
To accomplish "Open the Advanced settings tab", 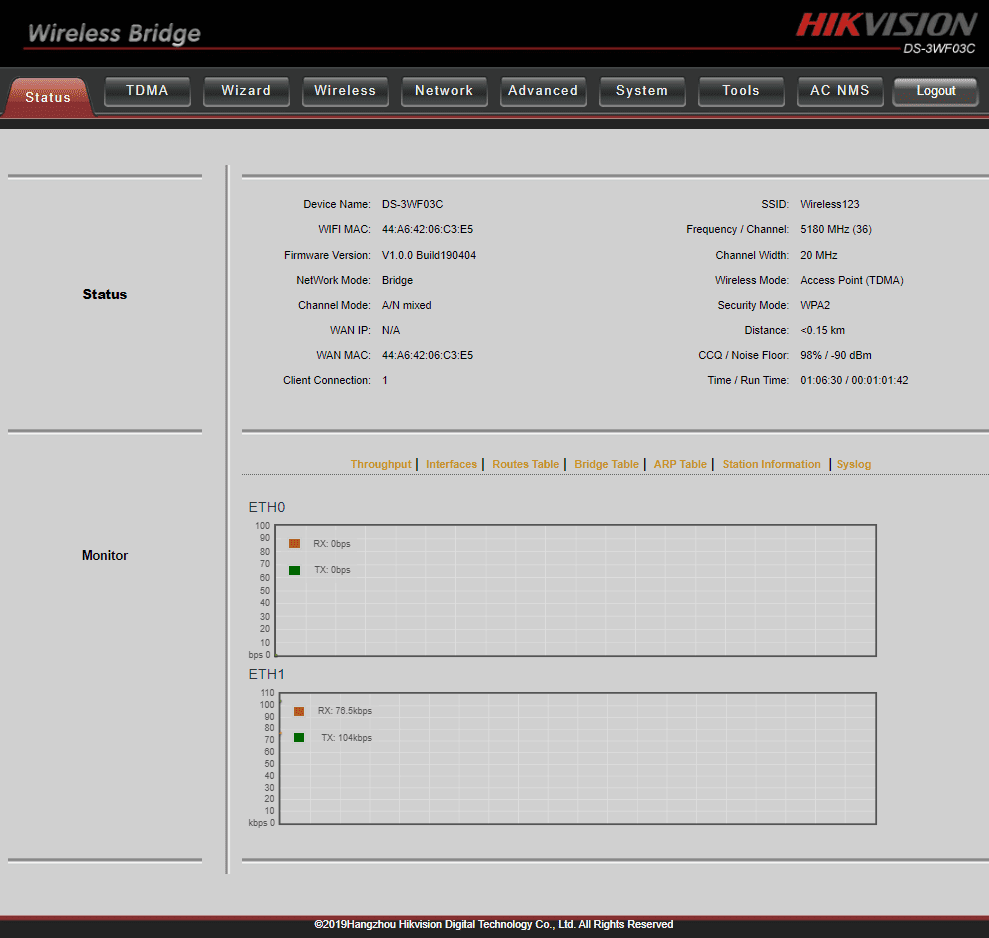I will pyautogui.click(x=543, y=91).
